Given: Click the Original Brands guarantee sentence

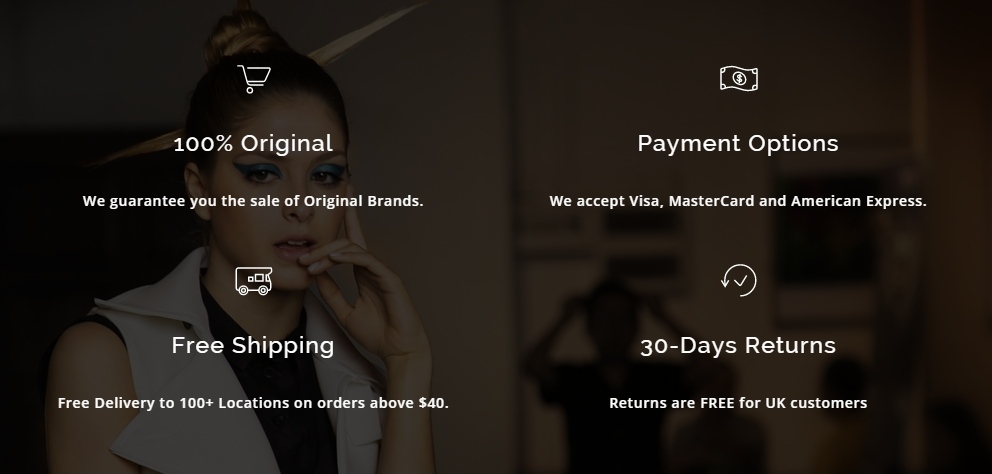Looking at the screenshot, I should click(253, 201).
